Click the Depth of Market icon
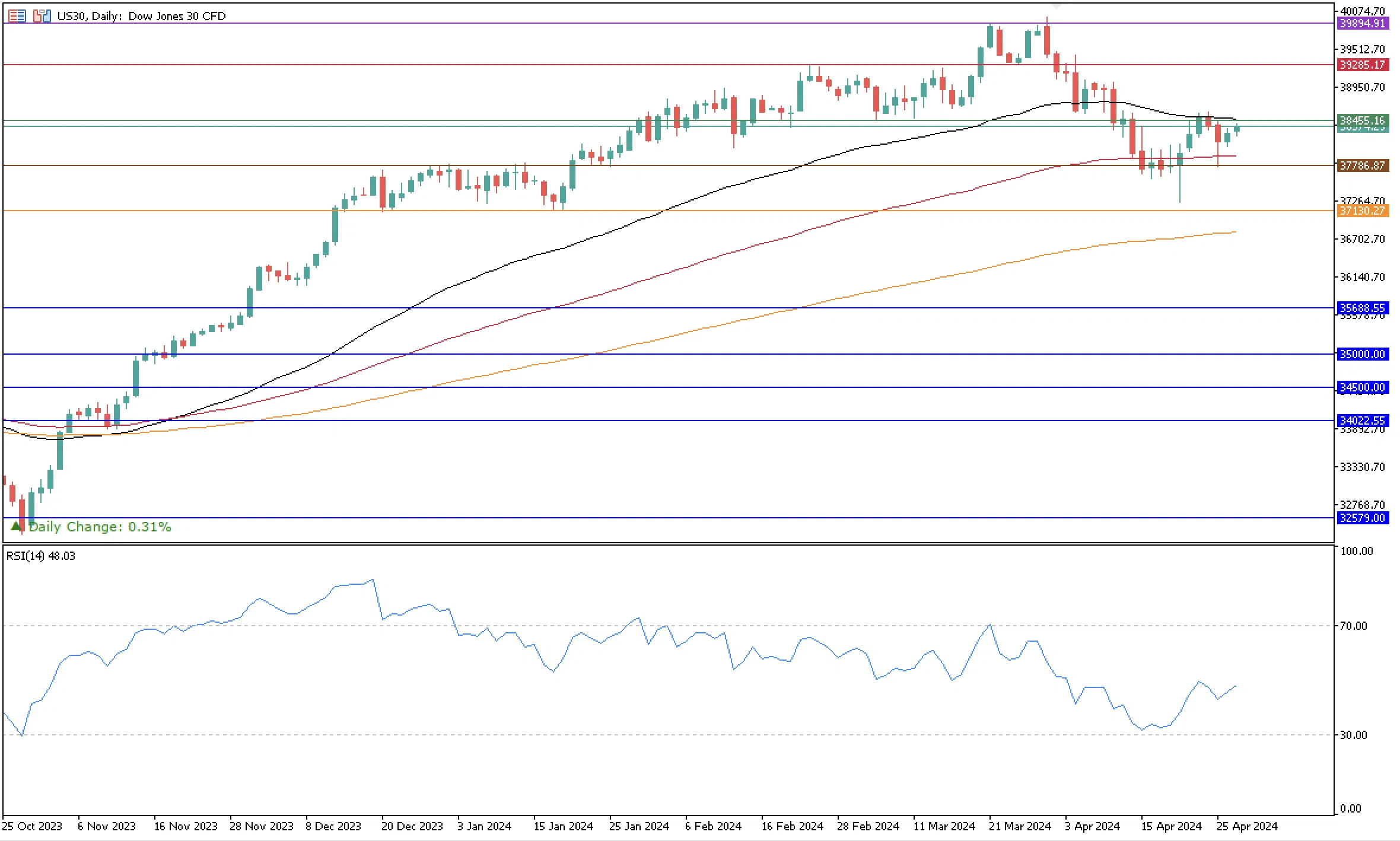Viewport: 1400px width, 841px height. (x=17, y=16)
